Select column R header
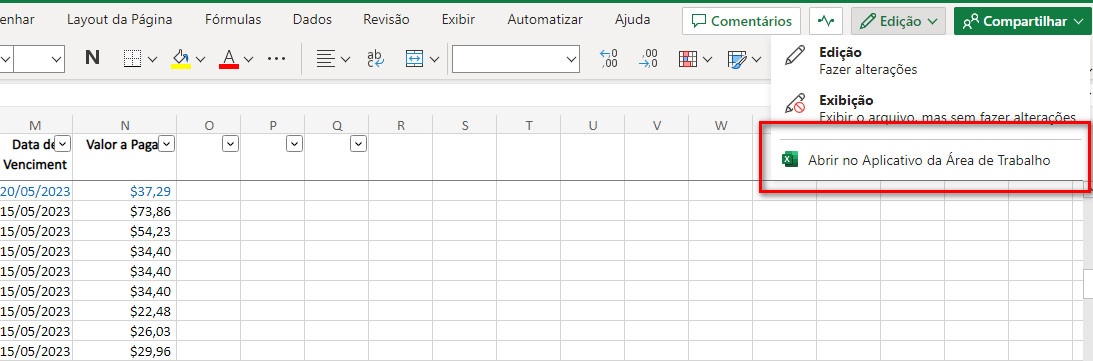This screenshot has width=1093, height=361. (x=401, y=125)
